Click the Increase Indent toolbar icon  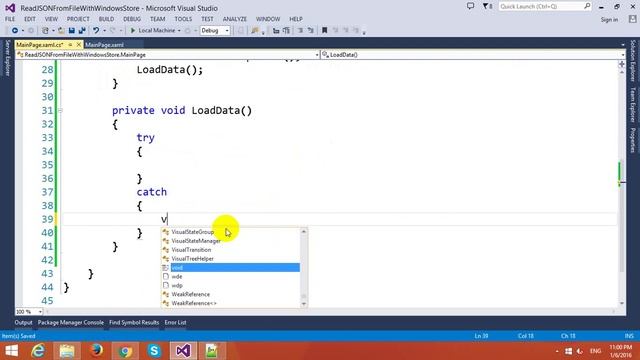(x=286, y=31)
